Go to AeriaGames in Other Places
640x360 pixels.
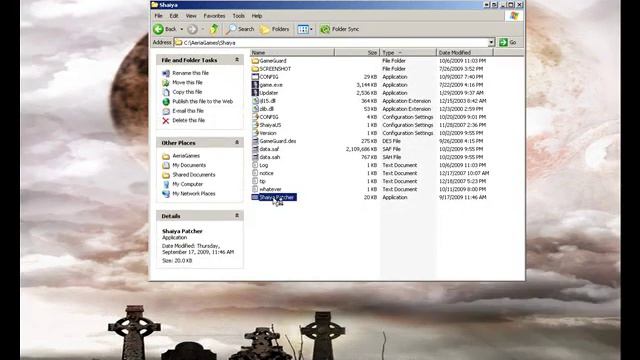pyautogui.click(x=186, y=156)
